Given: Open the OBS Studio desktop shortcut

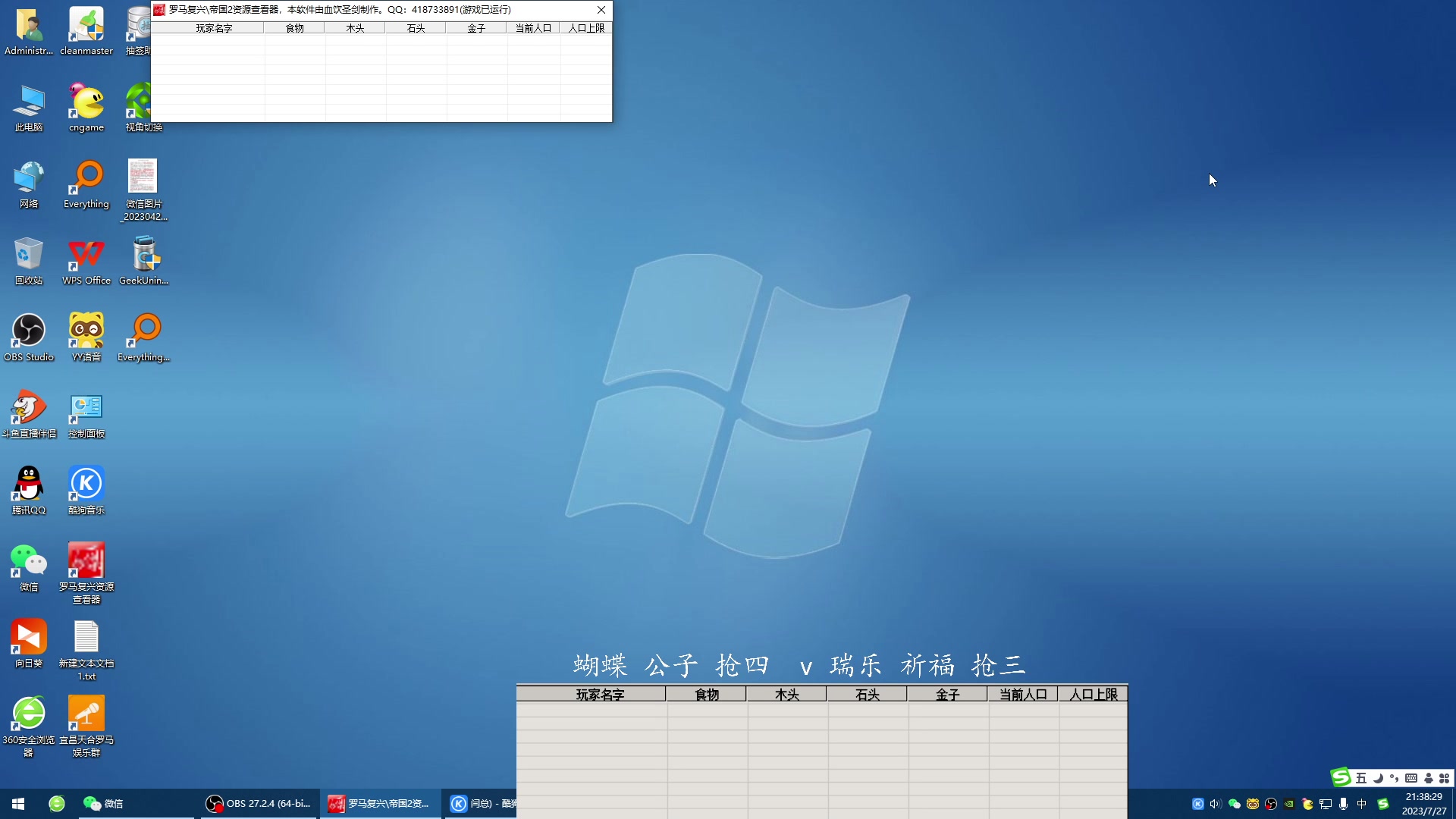Looking at the screenshot, I should click(x=29, y=331).
